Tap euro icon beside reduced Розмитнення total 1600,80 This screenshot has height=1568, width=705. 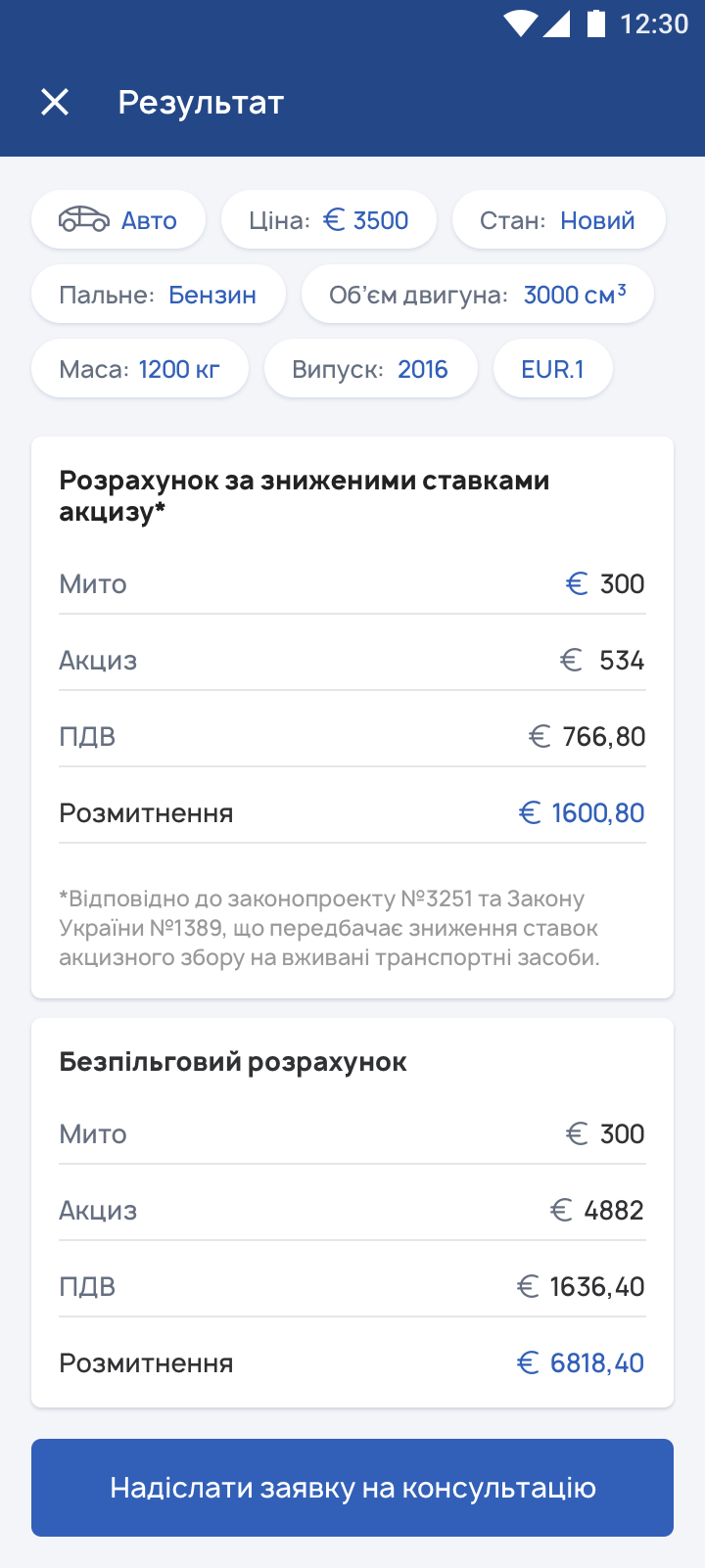tap(530, 813)
